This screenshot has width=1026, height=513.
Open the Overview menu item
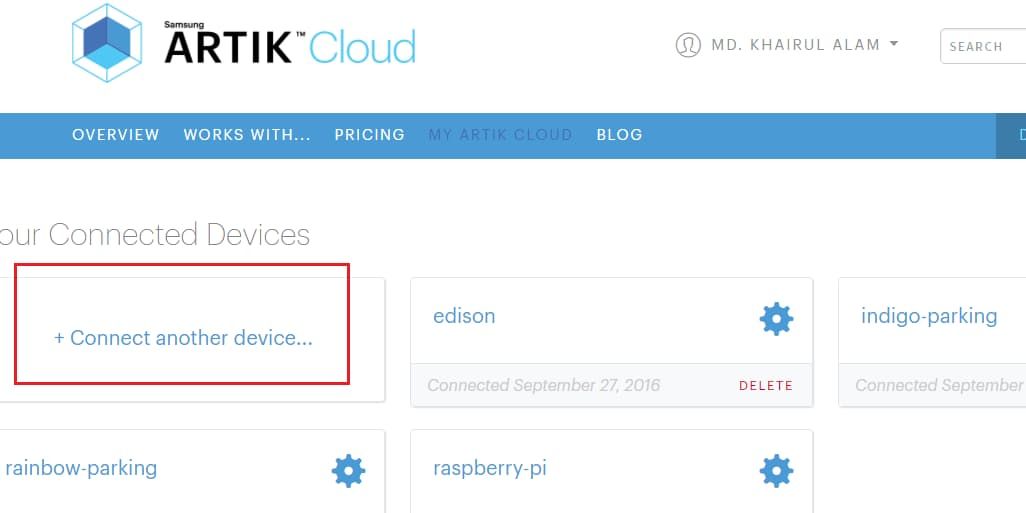click(x=116, y=135)
